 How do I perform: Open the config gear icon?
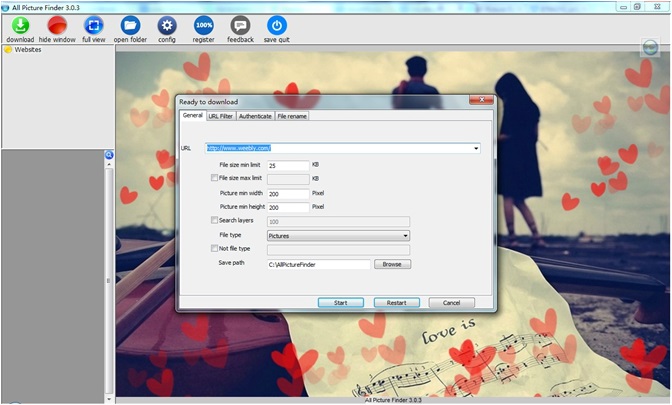[167, 25]
